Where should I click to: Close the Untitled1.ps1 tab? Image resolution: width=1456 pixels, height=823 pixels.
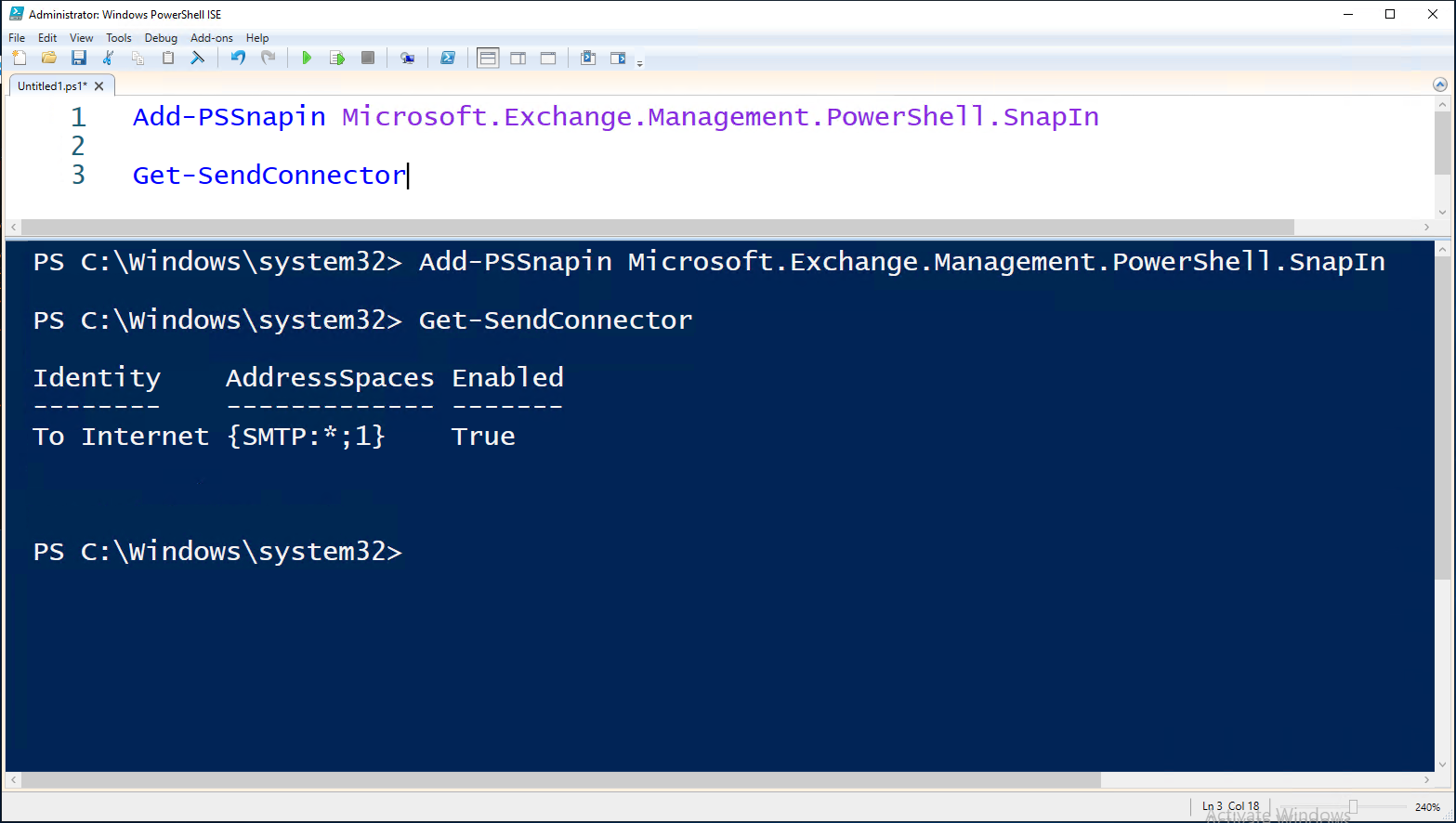coord(98,85)
